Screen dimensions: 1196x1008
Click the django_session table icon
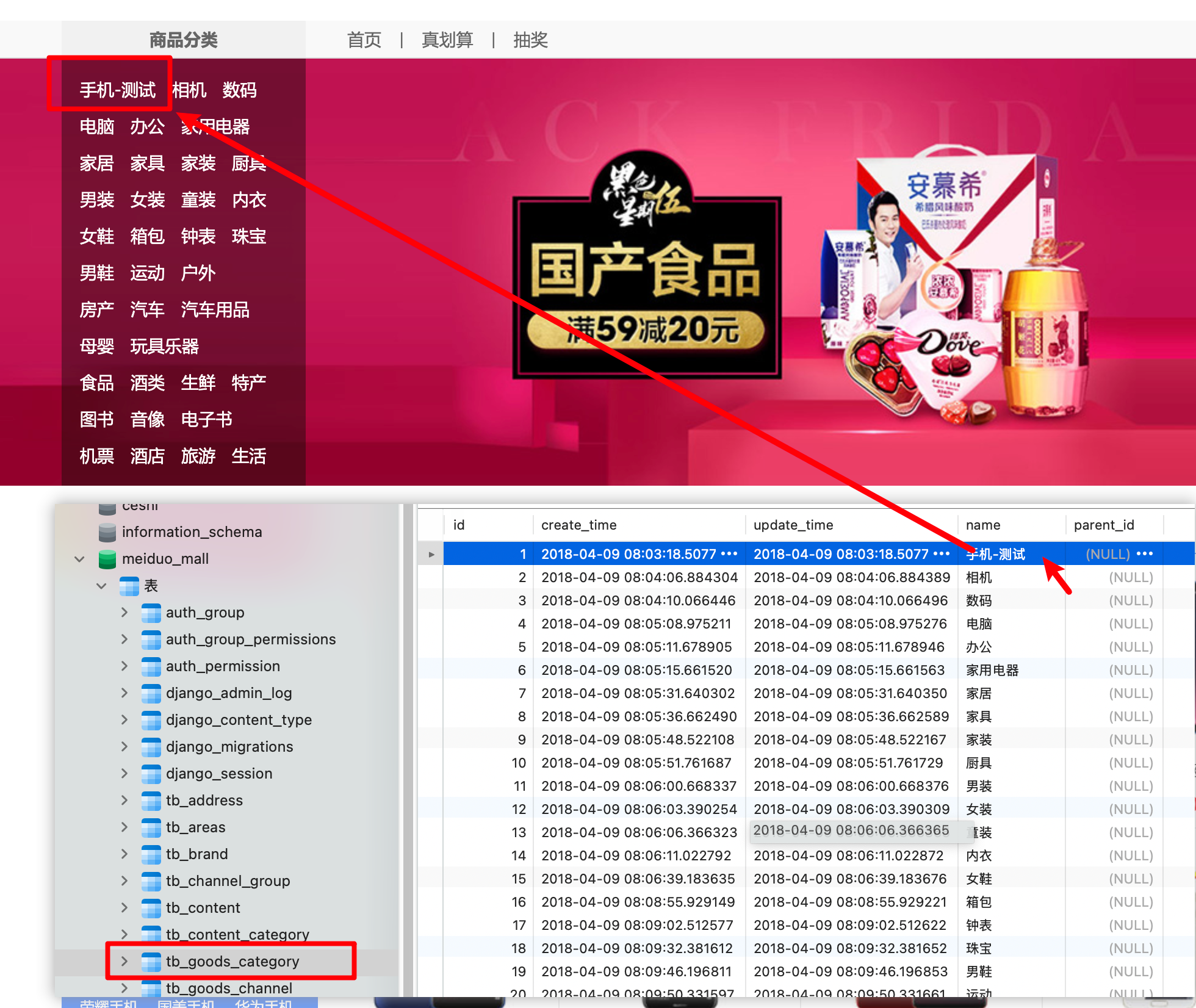pos(151,774)
